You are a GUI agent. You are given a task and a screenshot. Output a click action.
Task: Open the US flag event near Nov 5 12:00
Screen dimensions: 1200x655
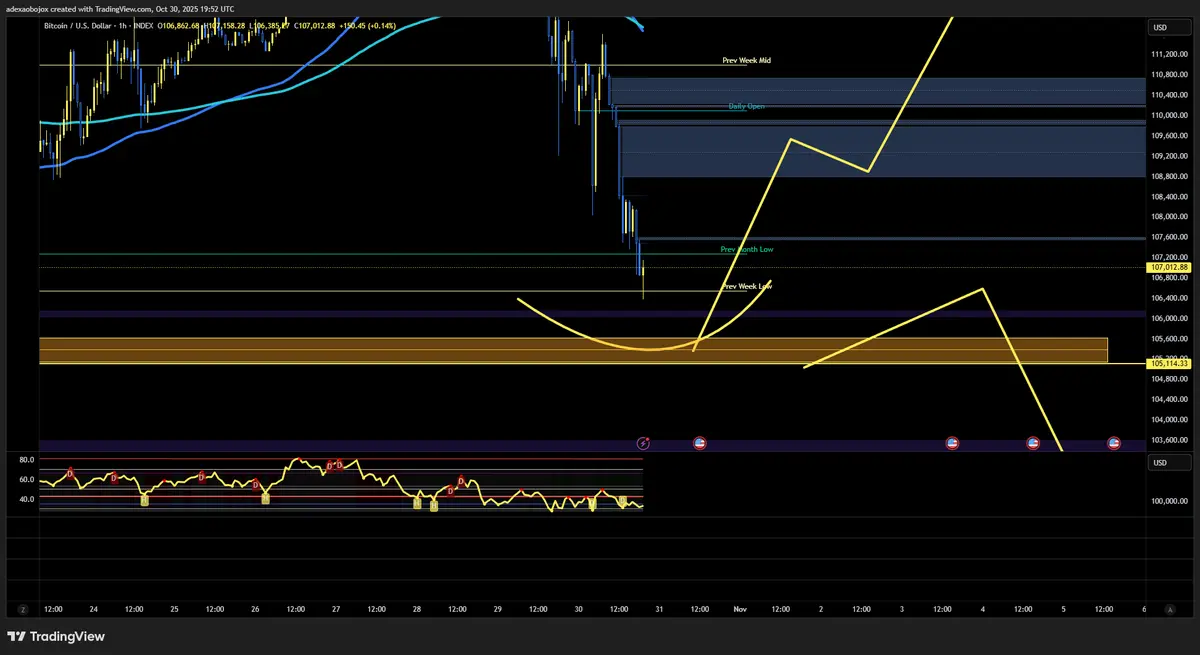tap(1113, 442)
